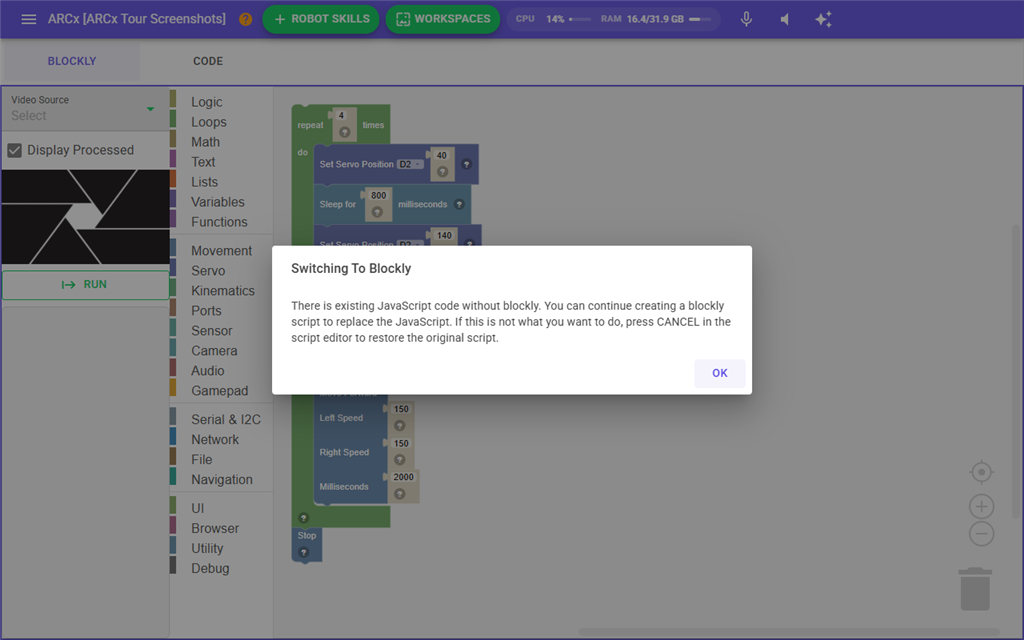Click the Sleep for 800 milliseconds value

(x=378, y=195)
